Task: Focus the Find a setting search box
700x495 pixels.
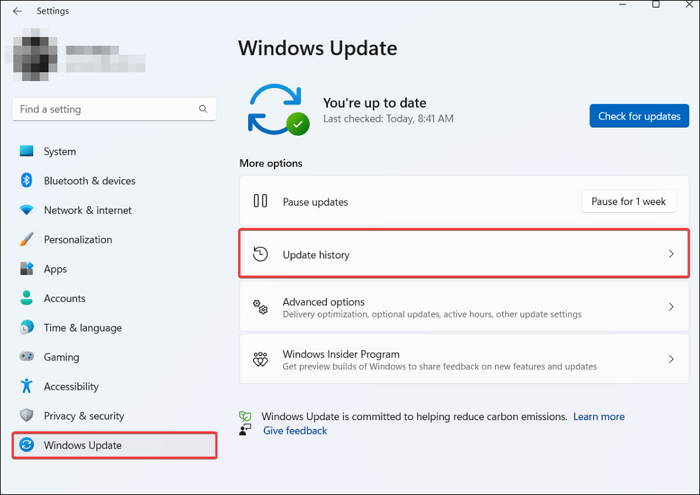Action: (105, 109)
